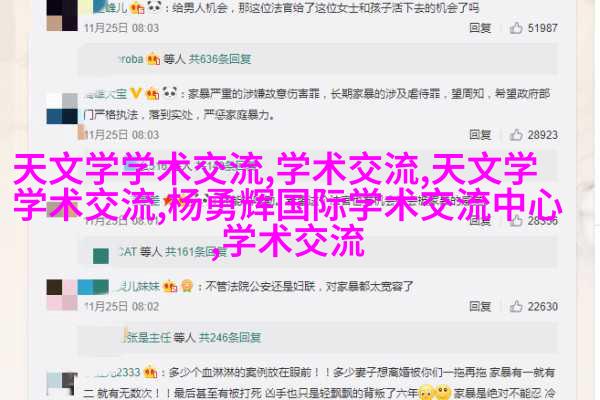
Task: Click the green avatar beside CAT
Action: point(101,256)
